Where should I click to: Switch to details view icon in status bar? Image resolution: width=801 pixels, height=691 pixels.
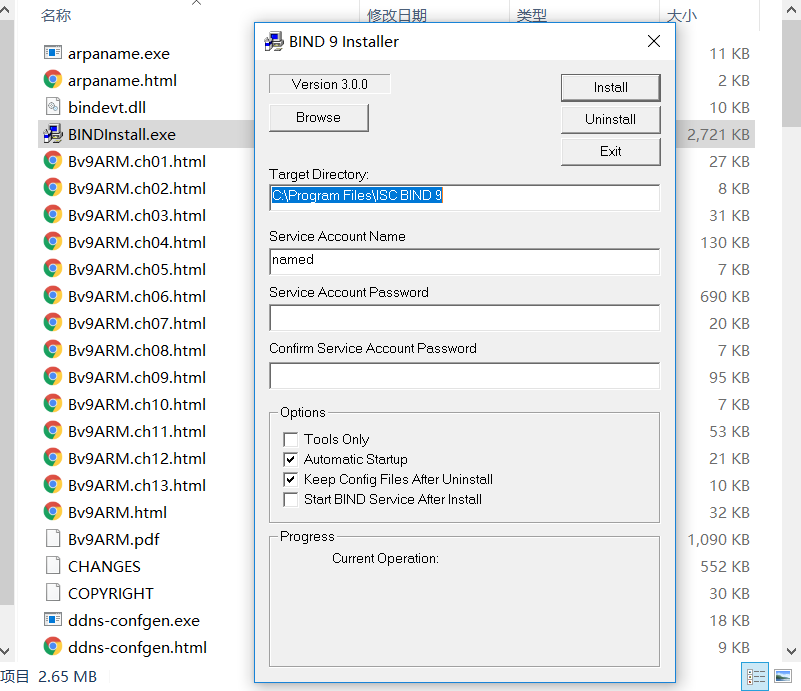click(x=755, y=676)
